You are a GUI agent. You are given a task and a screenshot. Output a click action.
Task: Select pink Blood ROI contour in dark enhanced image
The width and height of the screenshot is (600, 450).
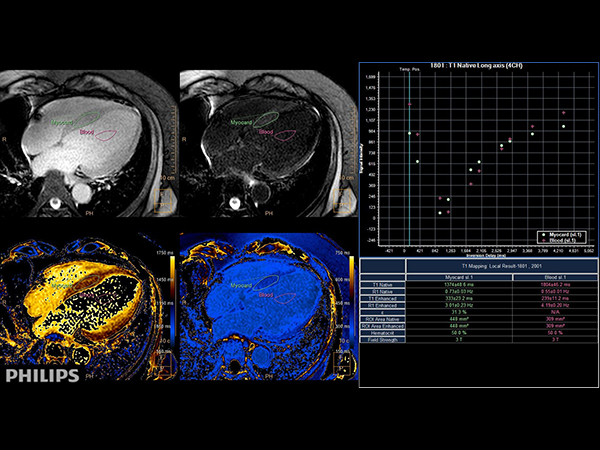(x=285, y=135)
